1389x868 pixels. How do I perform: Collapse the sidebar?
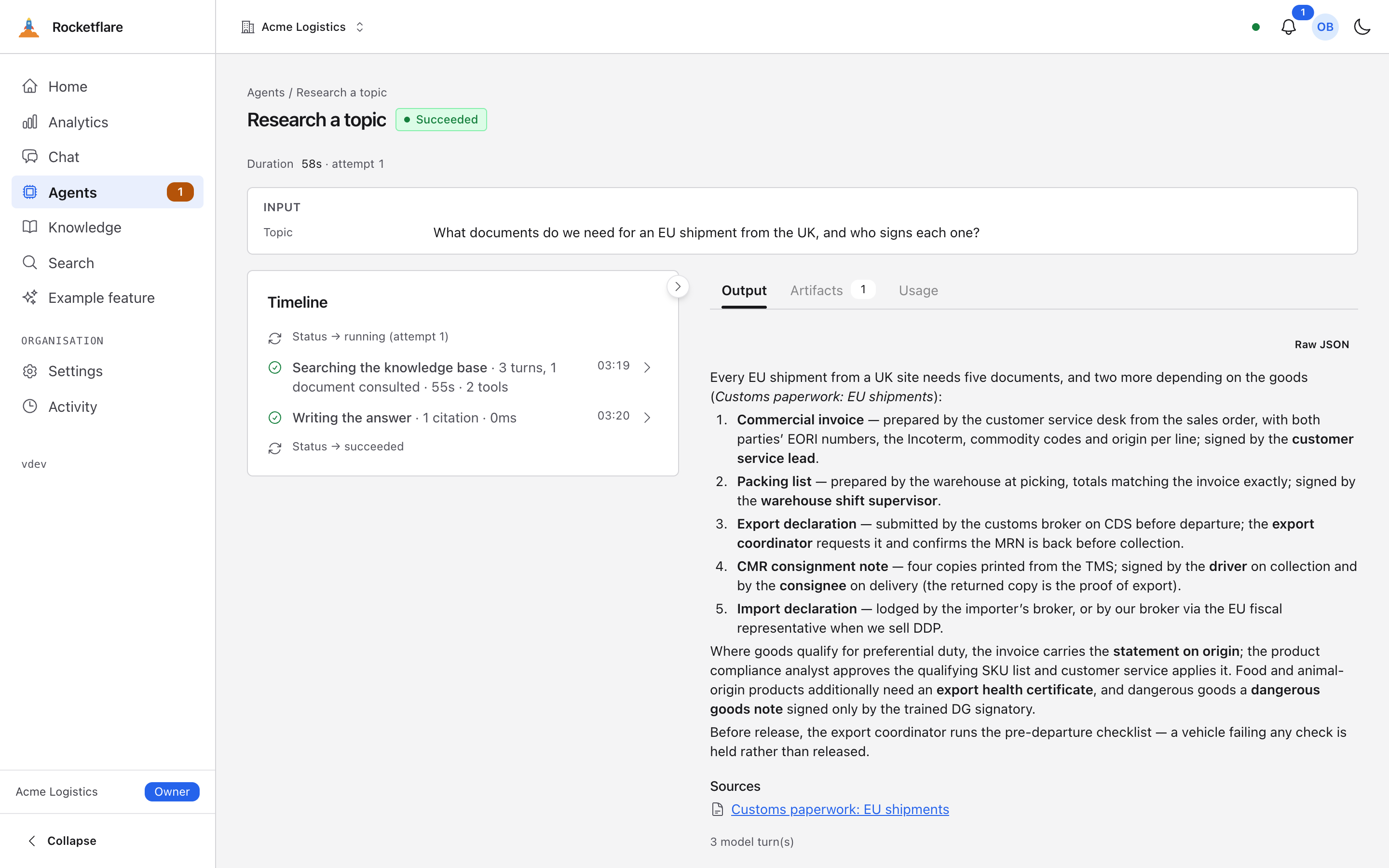(62, 841)
